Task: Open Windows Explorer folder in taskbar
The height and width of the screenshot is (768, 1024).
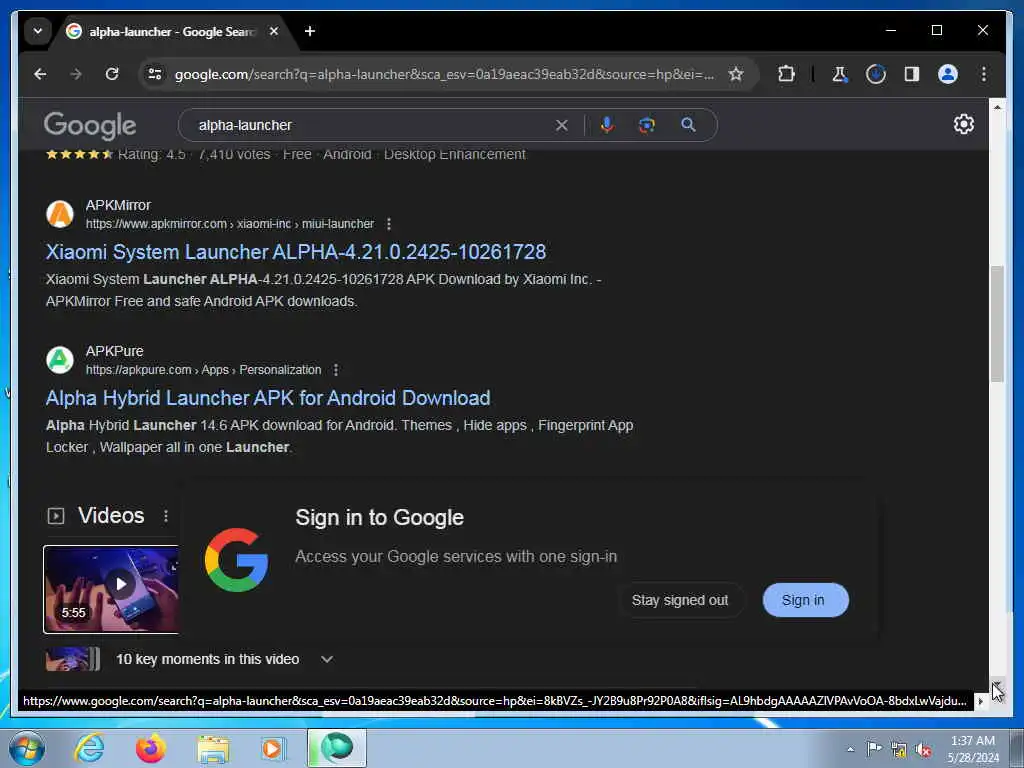Action: [213, 748]
